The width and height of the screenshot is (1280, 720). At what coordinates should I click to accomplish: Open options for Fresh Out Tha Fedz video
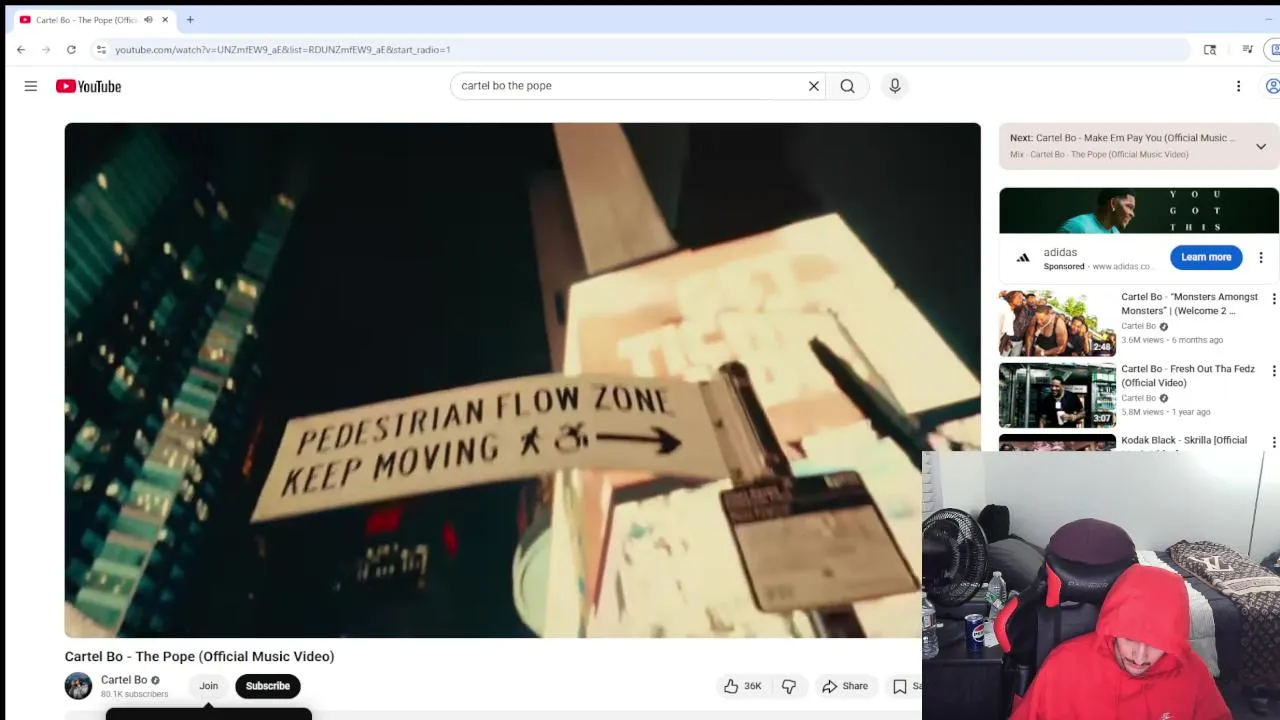tap(1273, 371)
